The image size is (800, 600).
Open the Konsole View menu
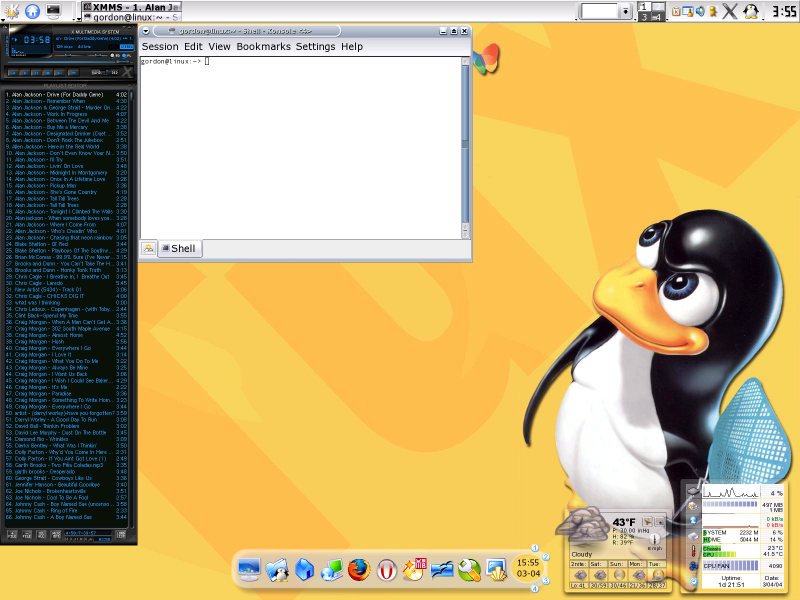tap(219, 46)
